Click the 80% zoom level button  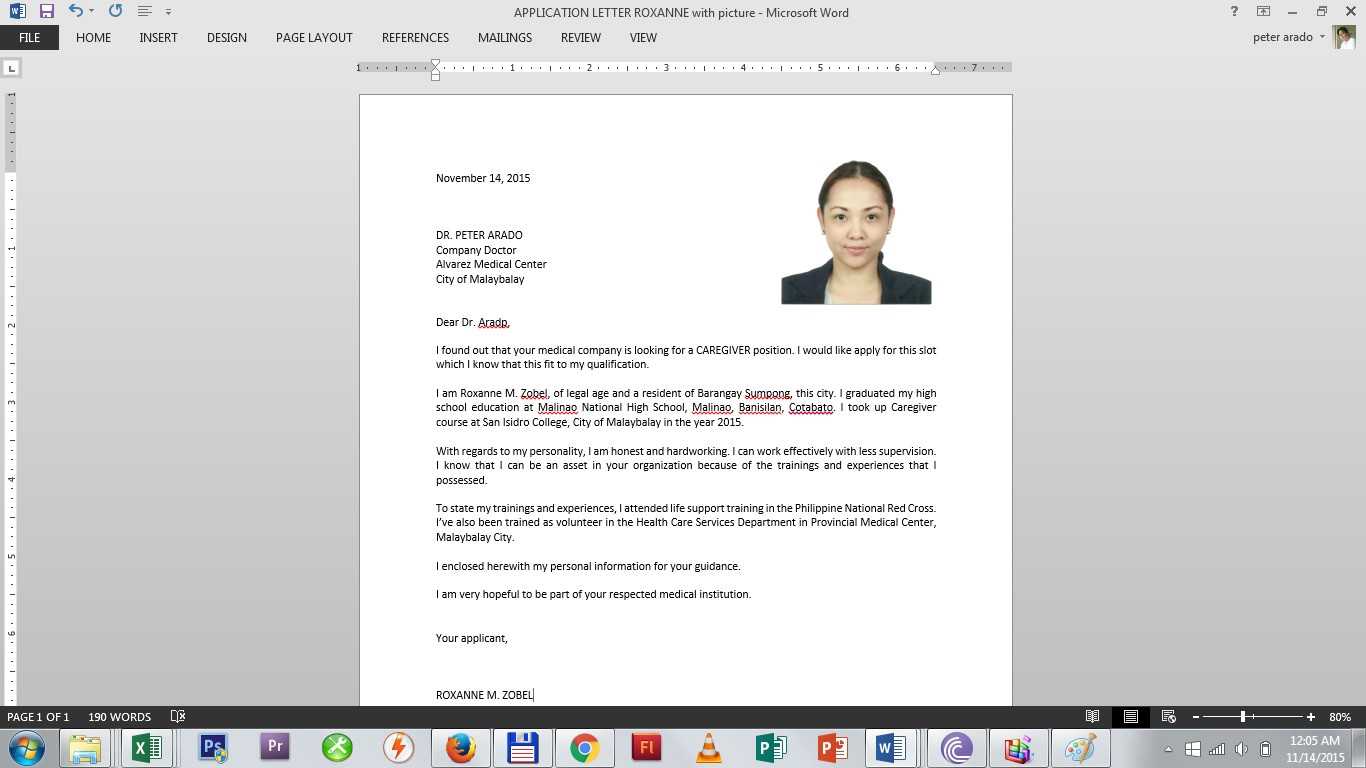click(x=1340, y=717)
